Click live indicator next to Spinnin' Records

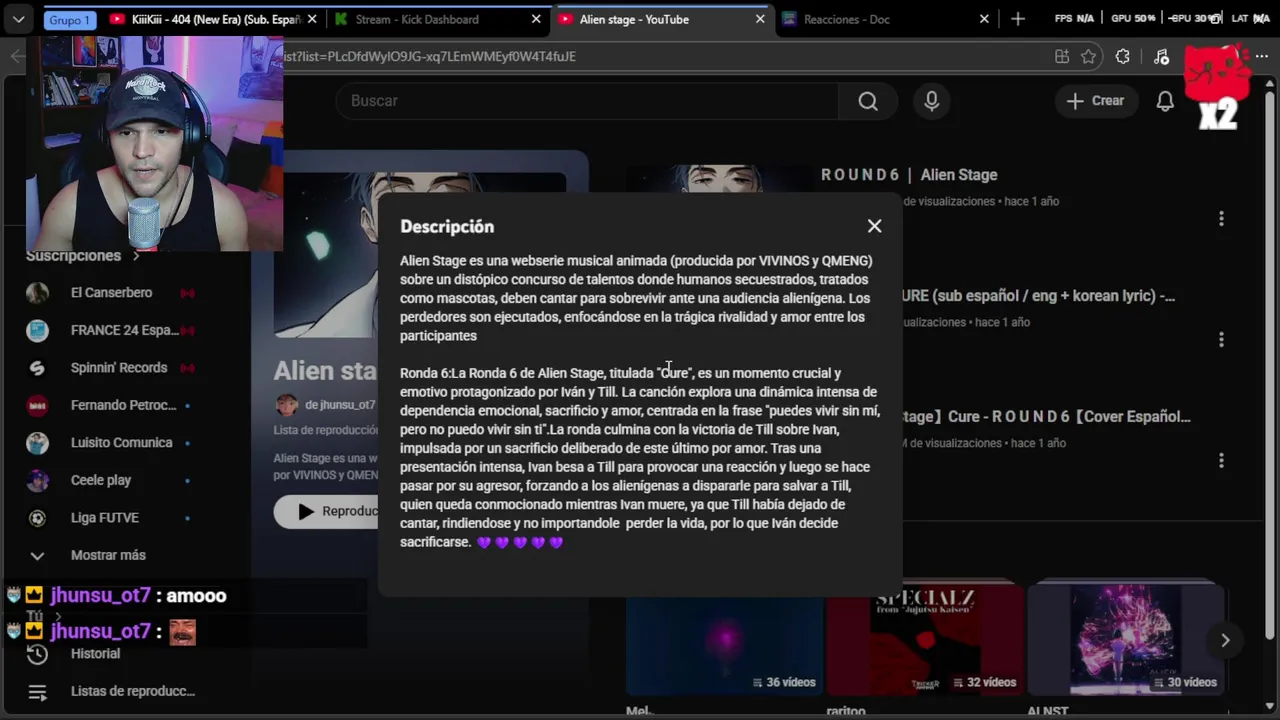point(187,368)
